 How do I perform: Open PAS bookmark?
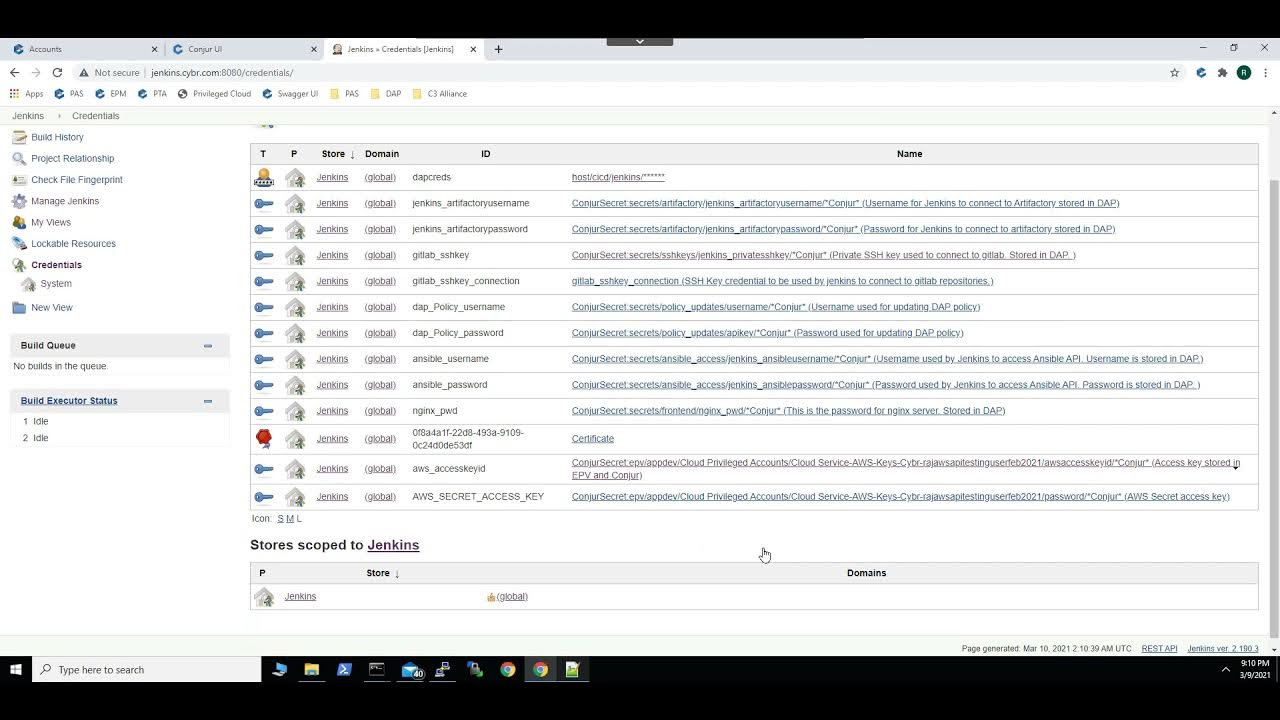[69, 94]
